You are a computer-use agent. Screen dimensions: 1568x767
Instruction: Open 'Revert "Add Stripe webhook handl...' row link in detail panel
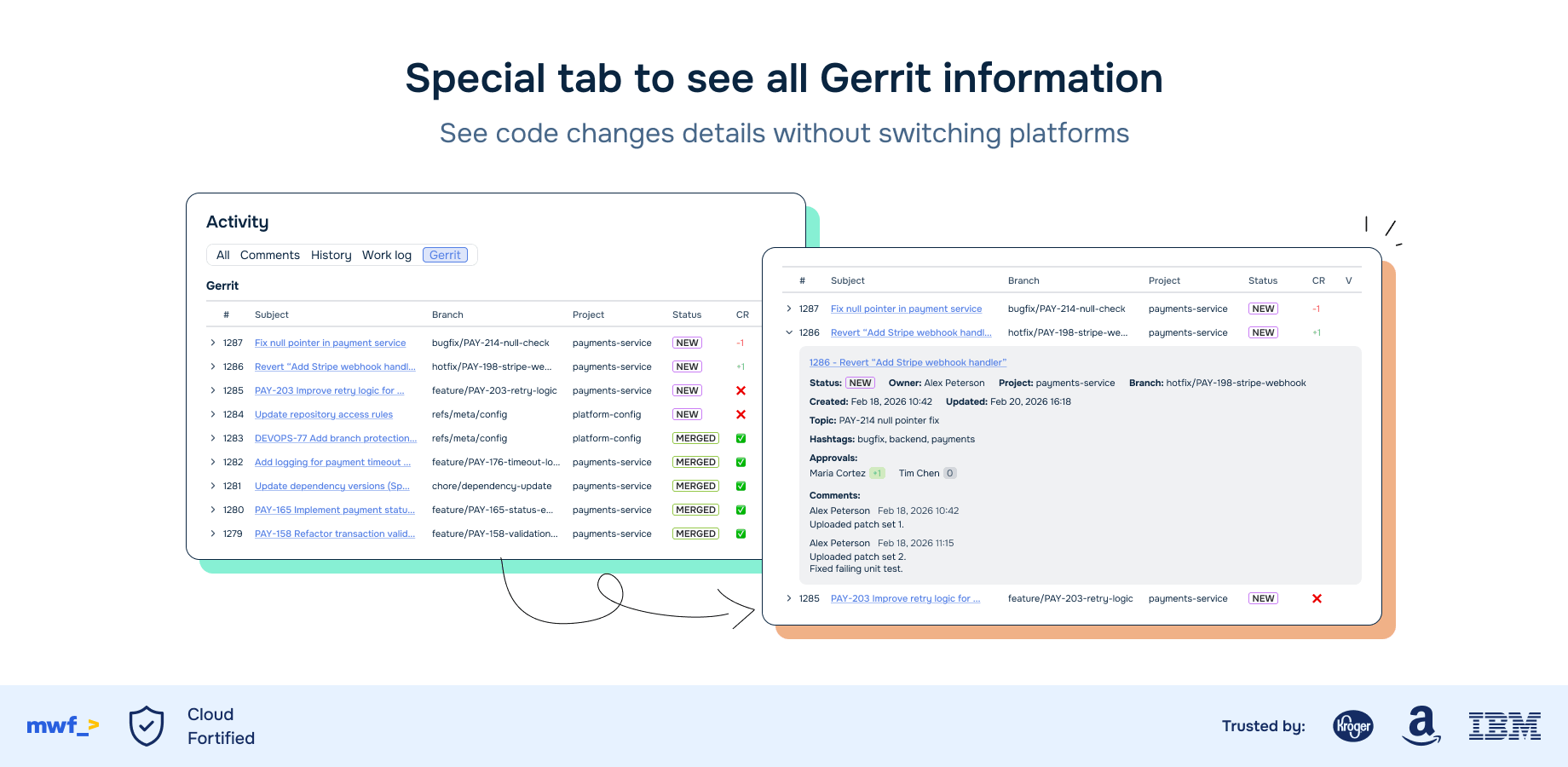coord(911,332)
